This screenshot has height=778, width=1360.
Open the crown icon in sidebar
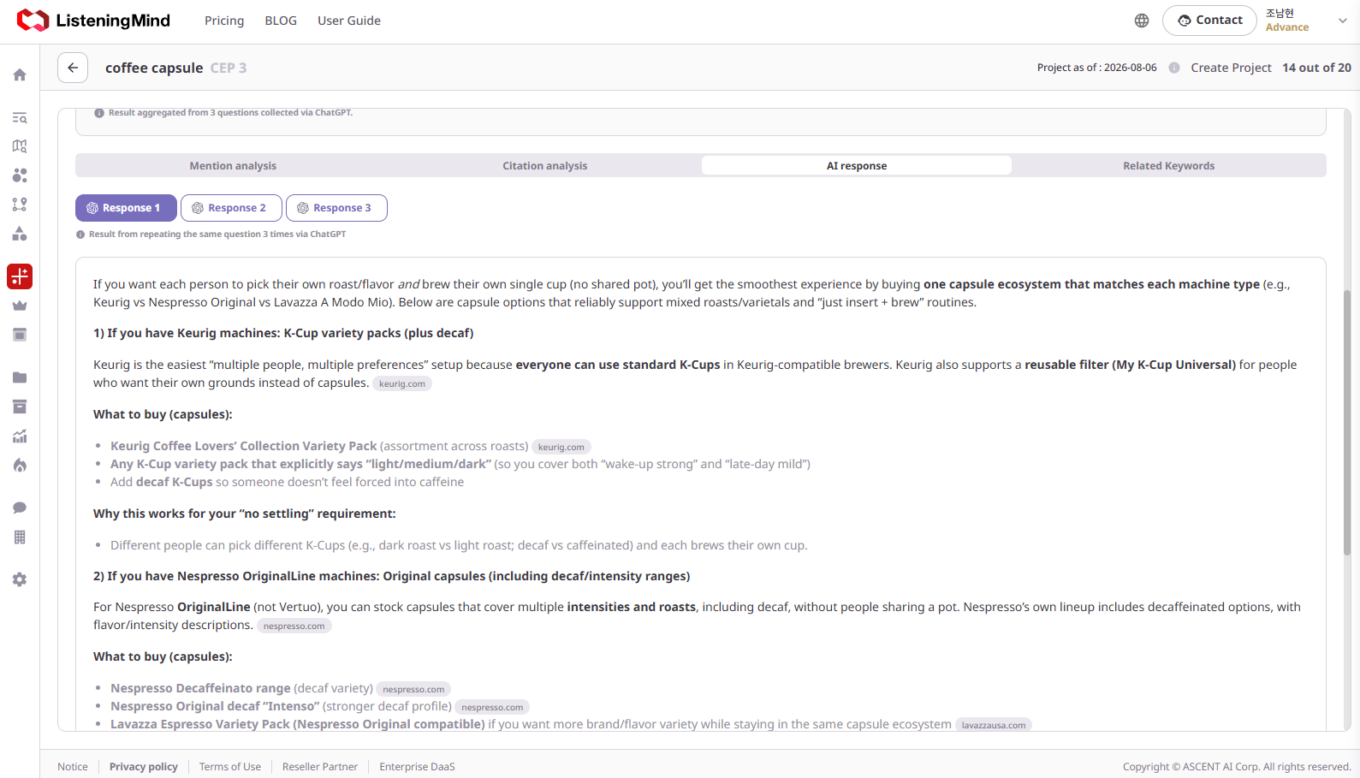pos(19,305)
